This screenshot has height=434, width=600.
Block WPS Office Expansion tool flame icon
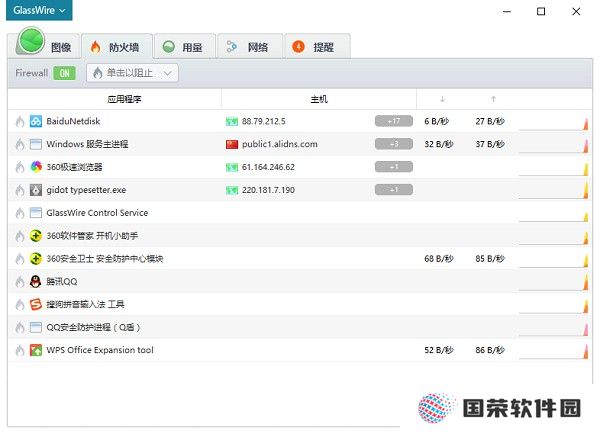pos(20,351)
